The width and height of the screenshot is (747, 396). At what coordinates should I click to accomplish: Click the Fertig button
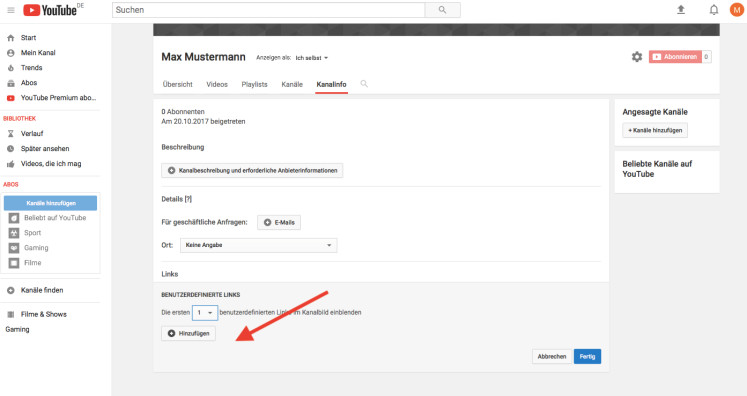[x=587, y=356]
